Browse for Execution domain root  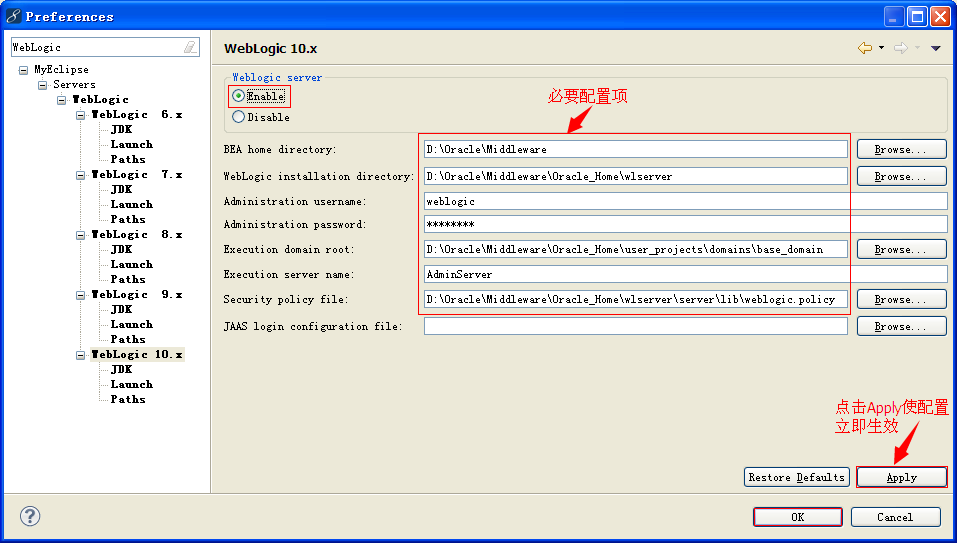901,249
